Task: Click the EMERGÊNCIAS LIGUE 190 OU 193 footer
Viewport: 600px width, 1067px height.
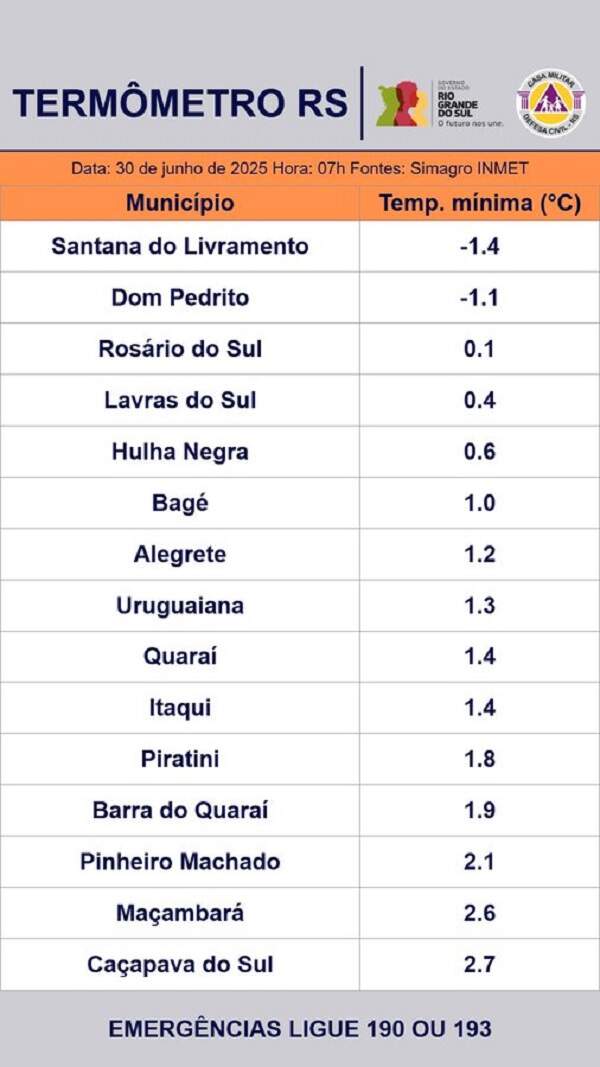Action: coord(300,1029)
